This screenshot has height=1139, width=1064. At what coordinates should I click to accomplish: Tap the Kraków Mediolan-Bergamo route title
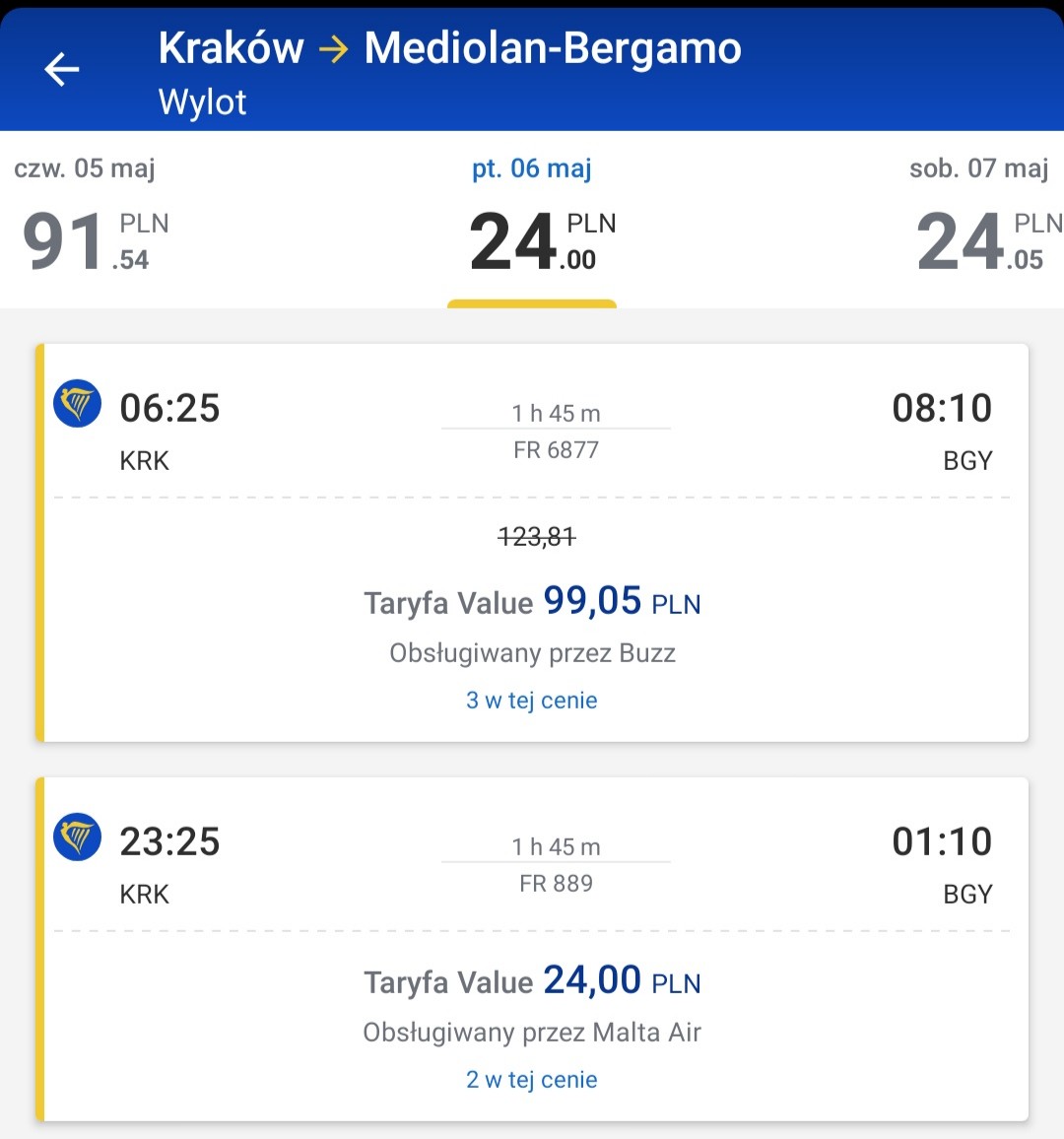pyautogui.click(x=449, y=48)
